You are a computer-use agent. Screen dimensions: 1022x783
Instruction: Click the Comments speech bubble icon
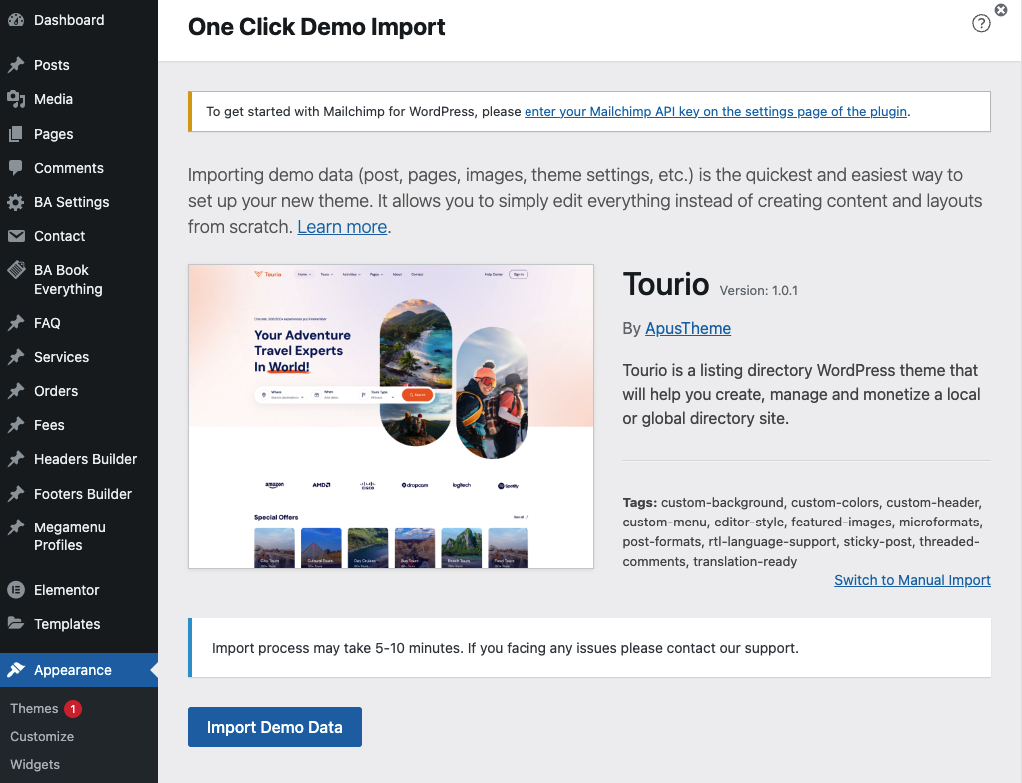[16, 168]
